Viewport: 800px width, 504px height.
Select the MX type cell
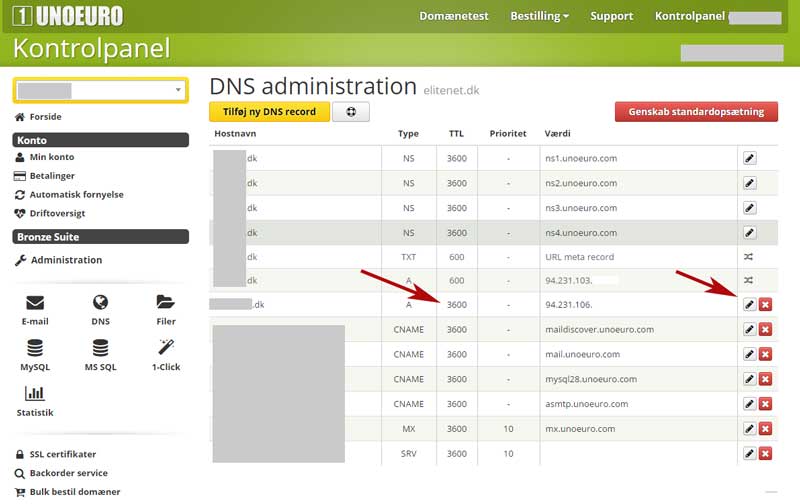[x=409, y=429]
